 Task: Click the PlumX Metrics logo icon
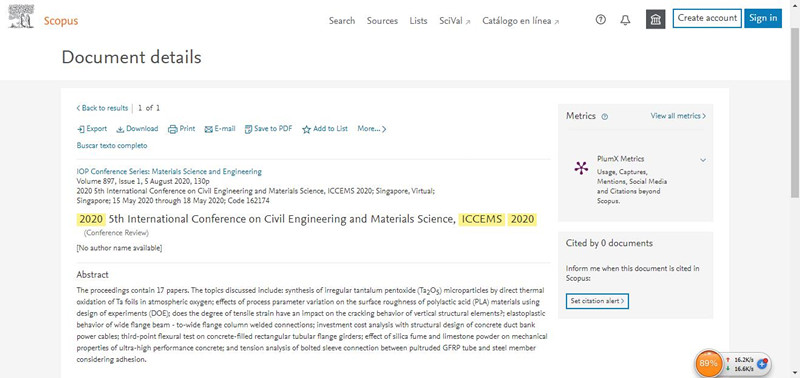click(581, 168)
